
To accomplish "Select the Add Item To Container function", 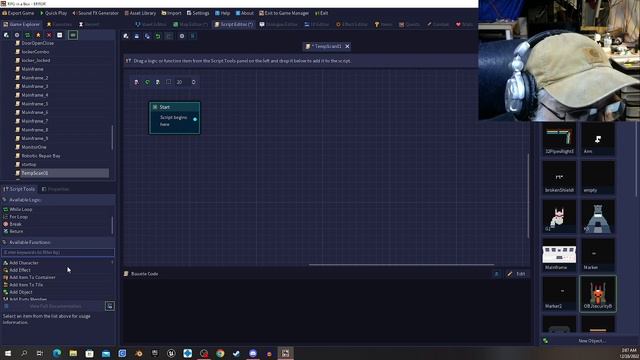I will pyautogui.click(x=32, y=278).
